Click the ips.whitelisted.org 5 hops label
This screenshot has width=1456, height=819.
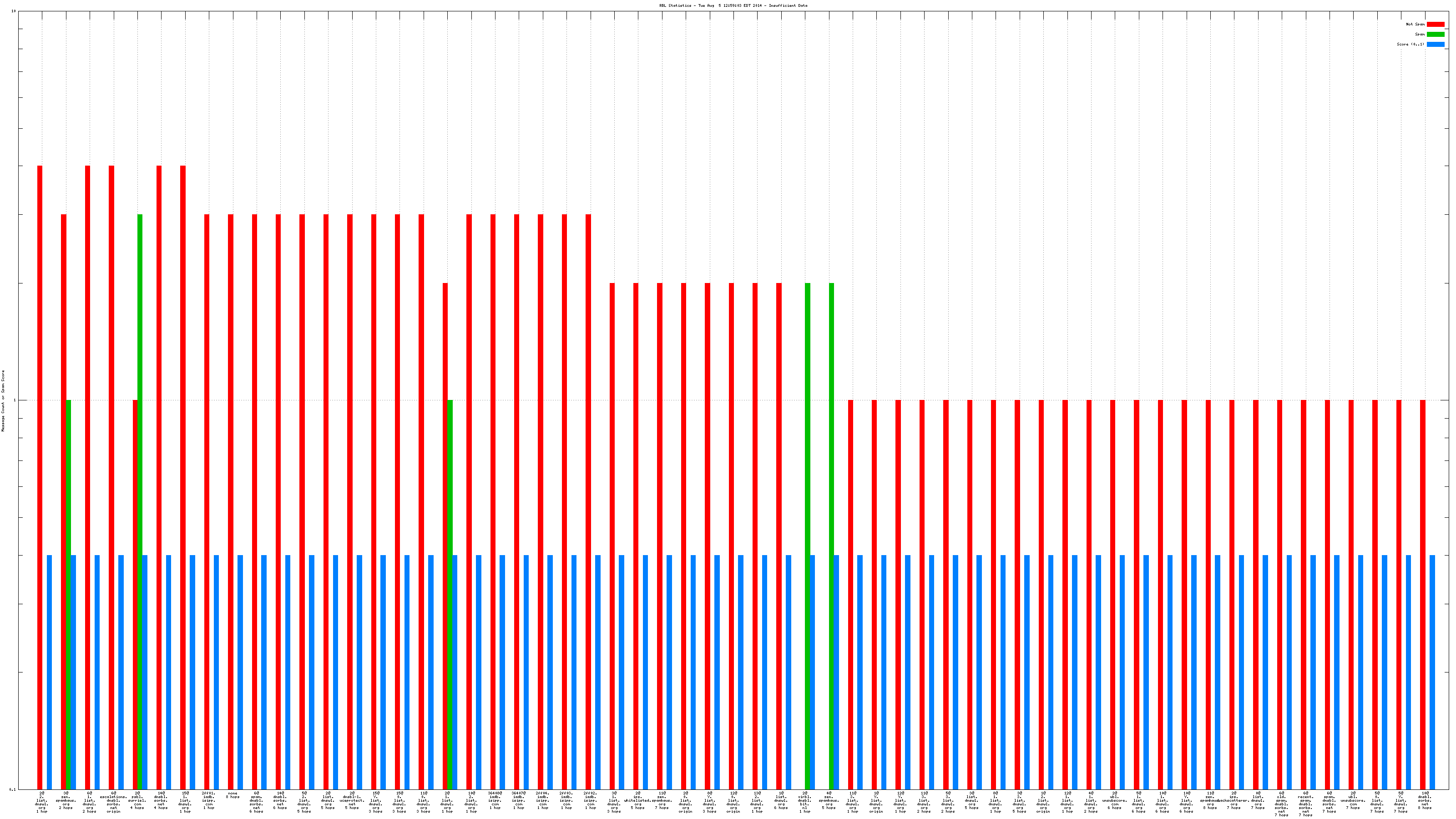637,801
